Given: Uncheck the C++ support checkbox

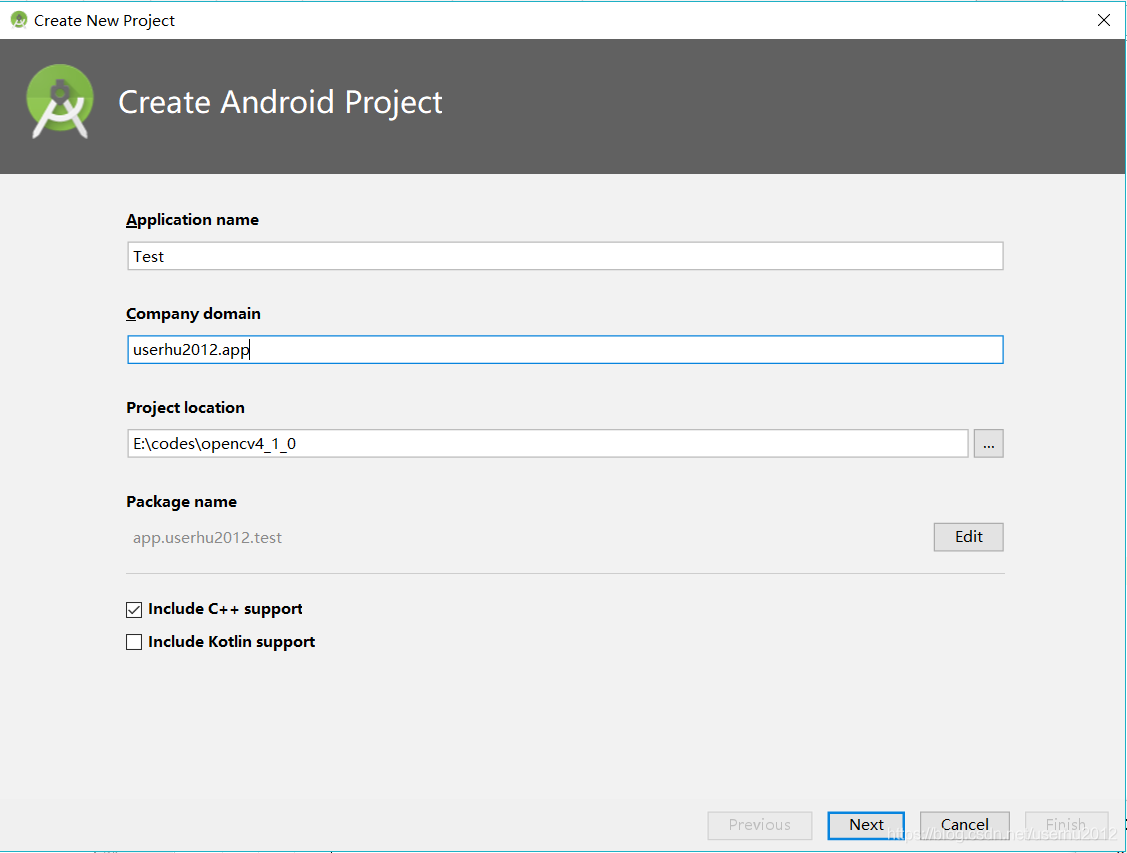Looking at the screenshot, I should tap(134, 609).
